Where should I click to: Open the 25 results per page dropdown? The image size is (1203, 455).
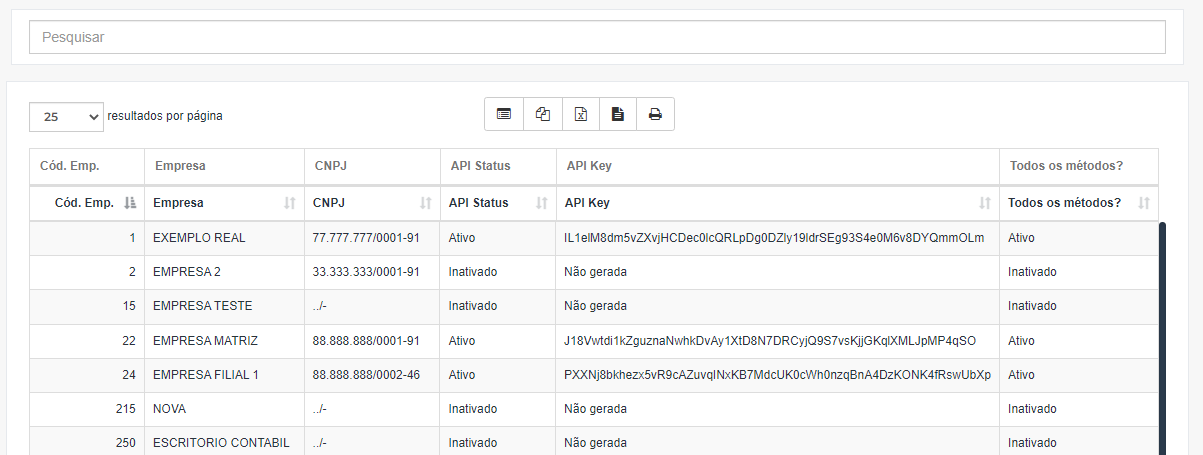click(x=66, y=116)
